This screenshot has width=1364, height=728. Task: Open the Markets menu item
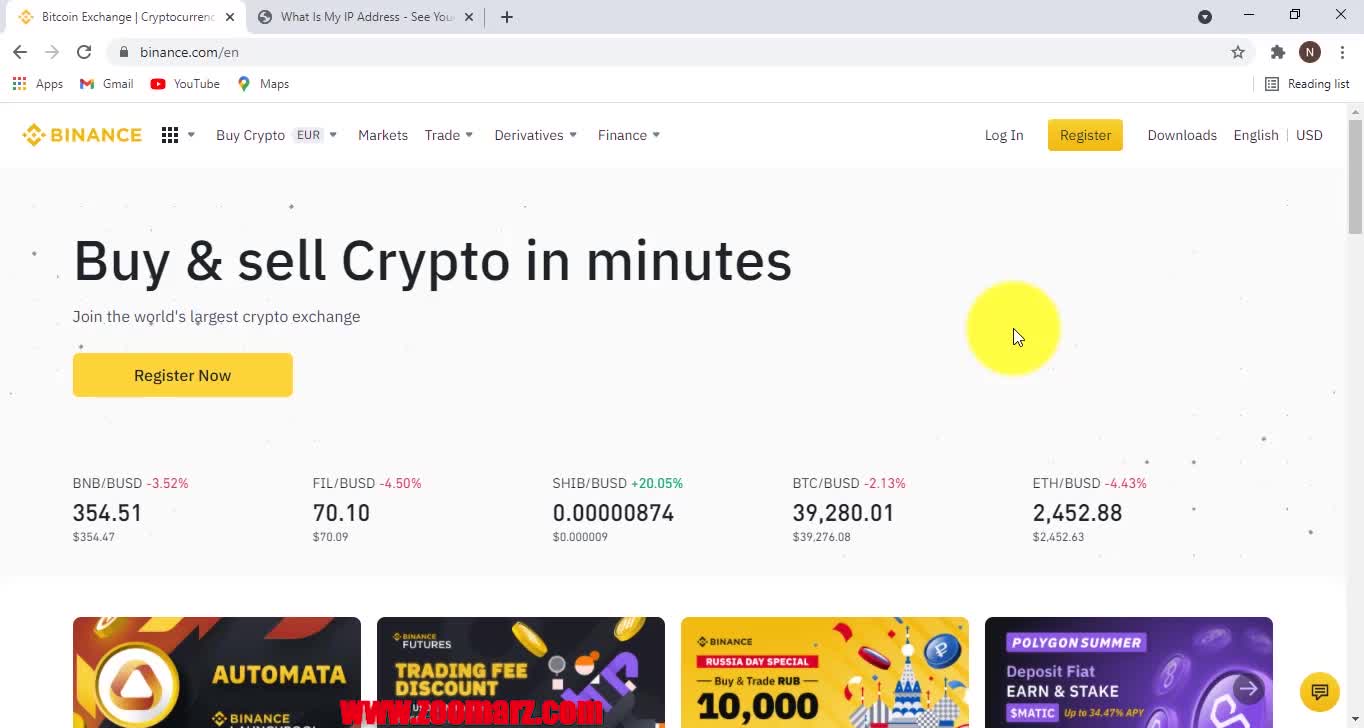click(x=383, y=135)
